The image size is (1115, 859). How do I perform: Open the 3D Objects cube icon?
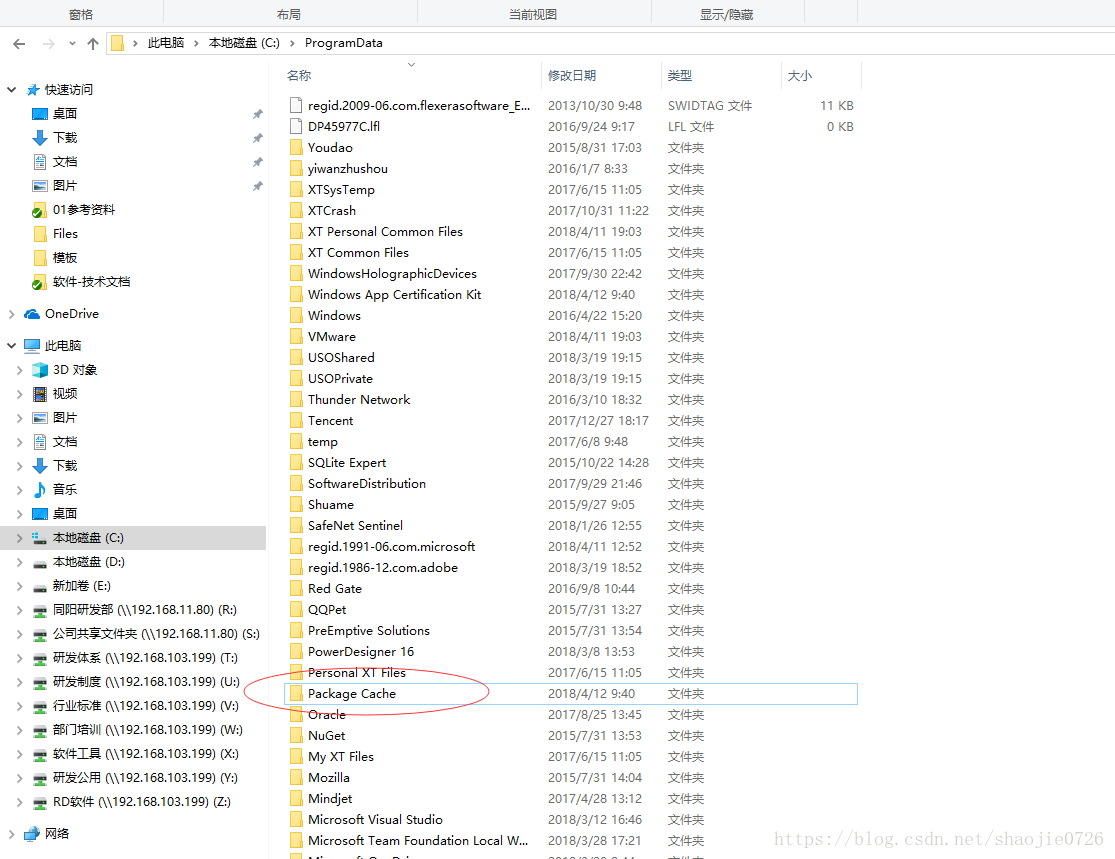[40, 370]
